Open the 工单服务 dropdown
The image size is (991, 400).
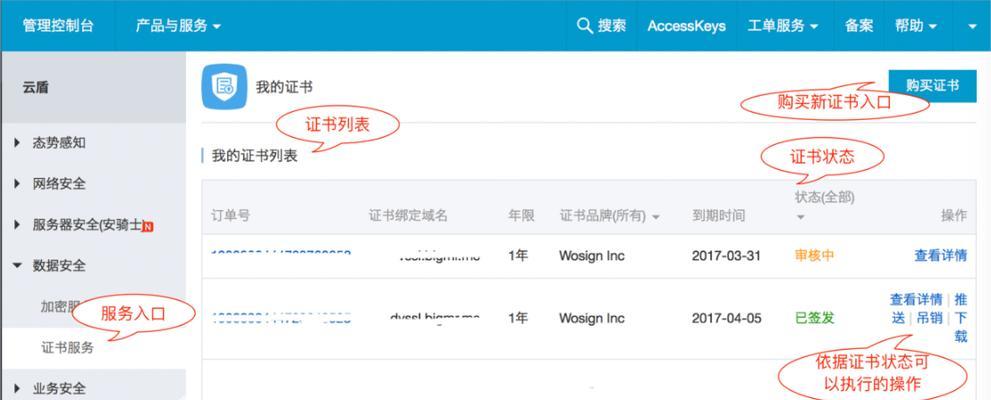782,25
